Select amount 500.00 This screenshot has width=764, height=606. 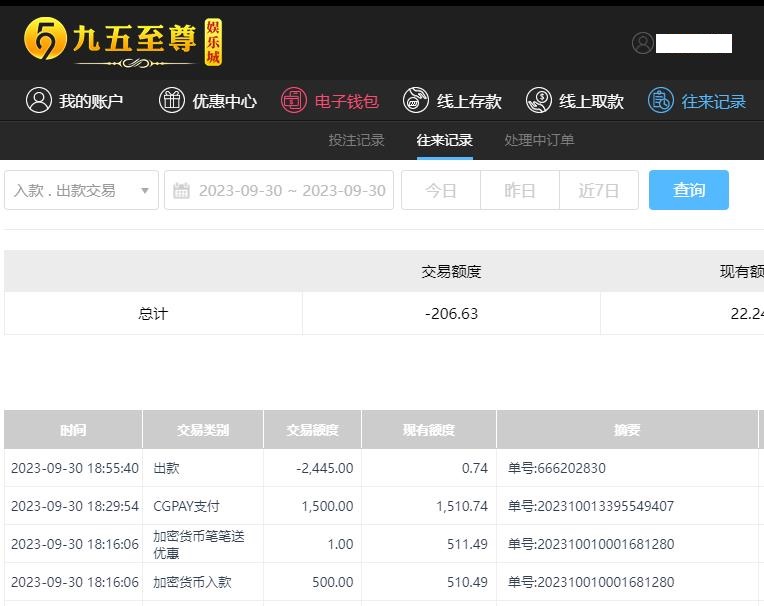(333, 582)
